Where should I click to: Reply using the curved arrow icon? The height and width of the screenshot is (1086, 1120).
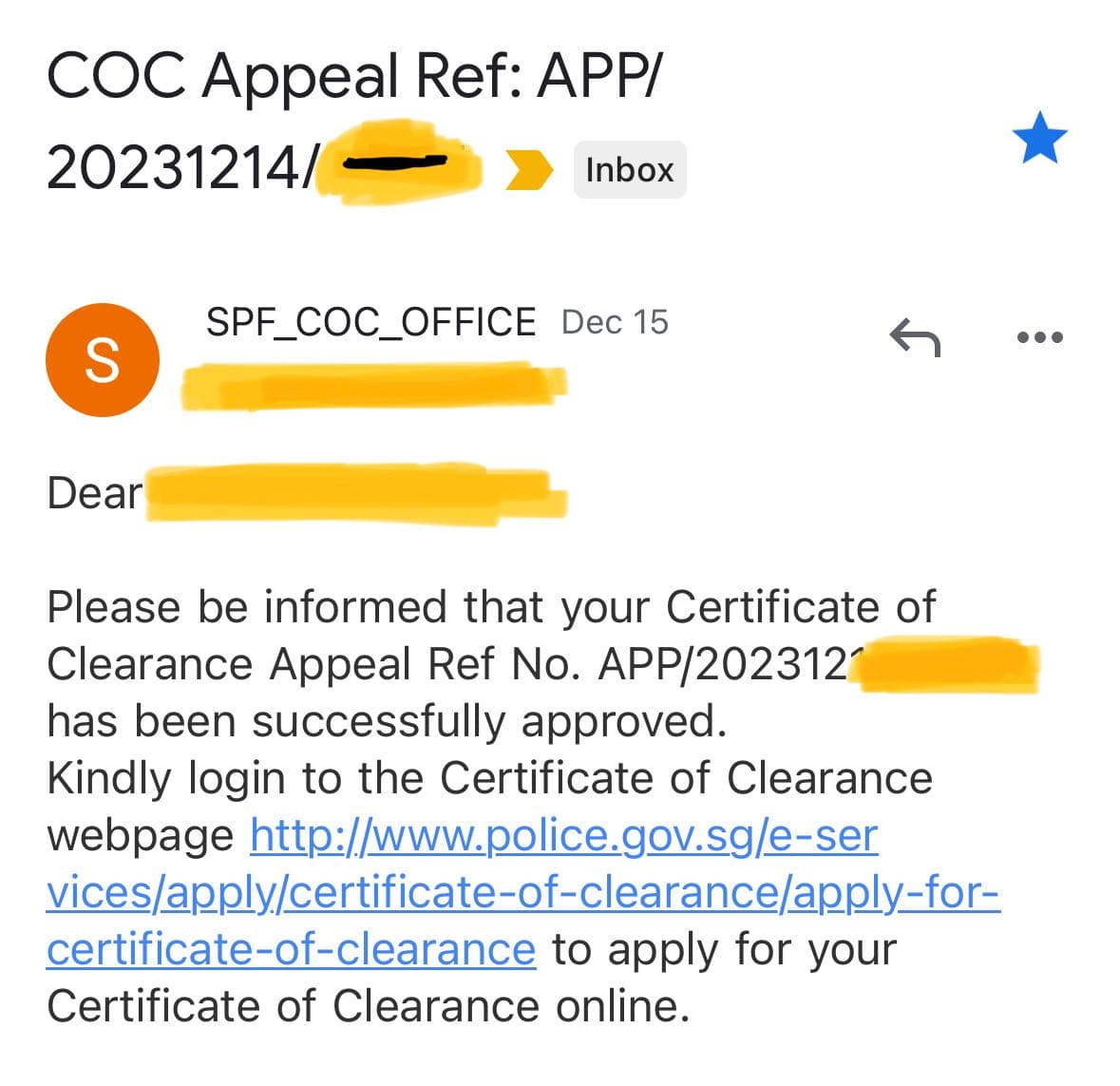(915, 336)
